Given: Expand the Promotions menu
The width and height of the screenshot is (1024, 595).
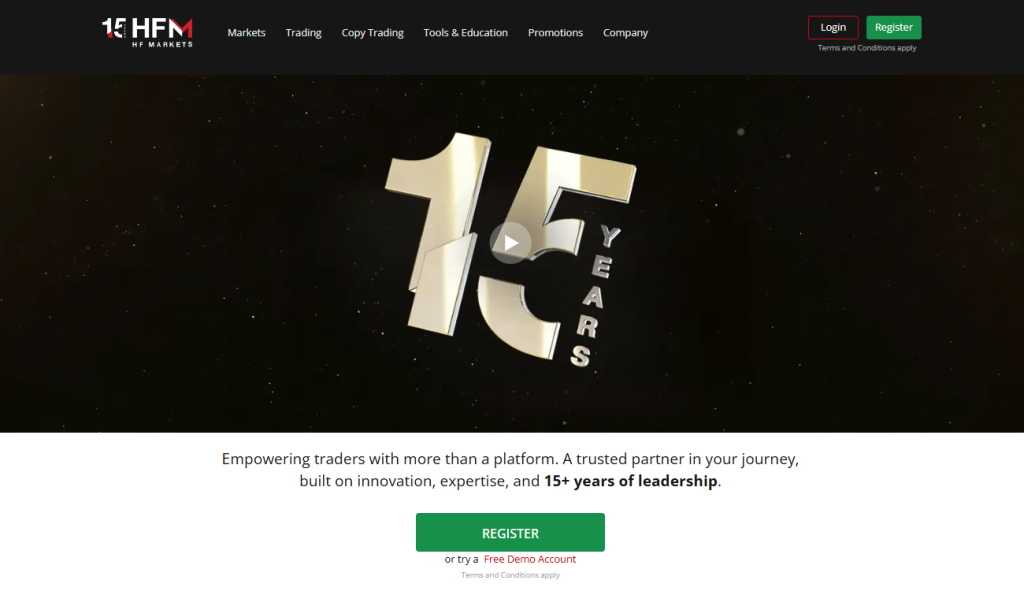Looking at the screenshot, I should pos(555,33).
